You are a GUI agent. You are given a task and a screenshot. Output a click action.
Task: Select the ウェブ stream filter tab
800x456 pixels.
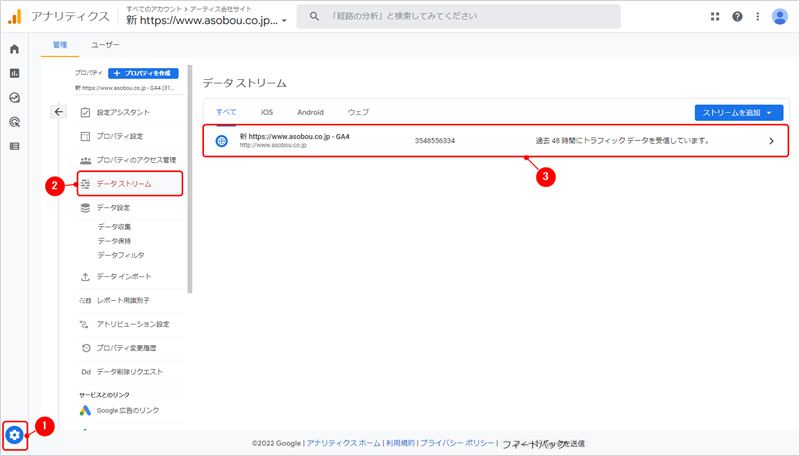pos(358,112)
